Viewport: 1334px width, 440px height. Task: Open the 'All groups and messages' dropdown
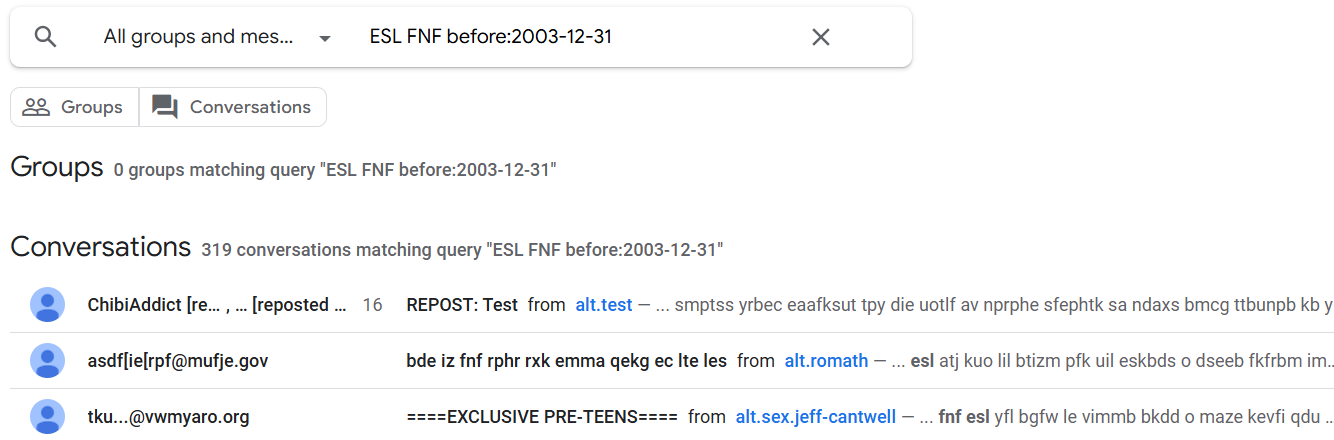click(217, 37)
